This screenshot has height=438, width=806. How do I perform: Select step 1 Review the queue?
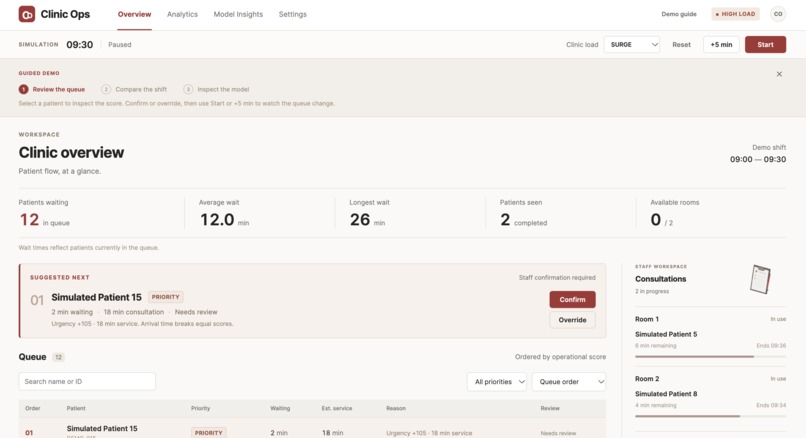point(52,89)
